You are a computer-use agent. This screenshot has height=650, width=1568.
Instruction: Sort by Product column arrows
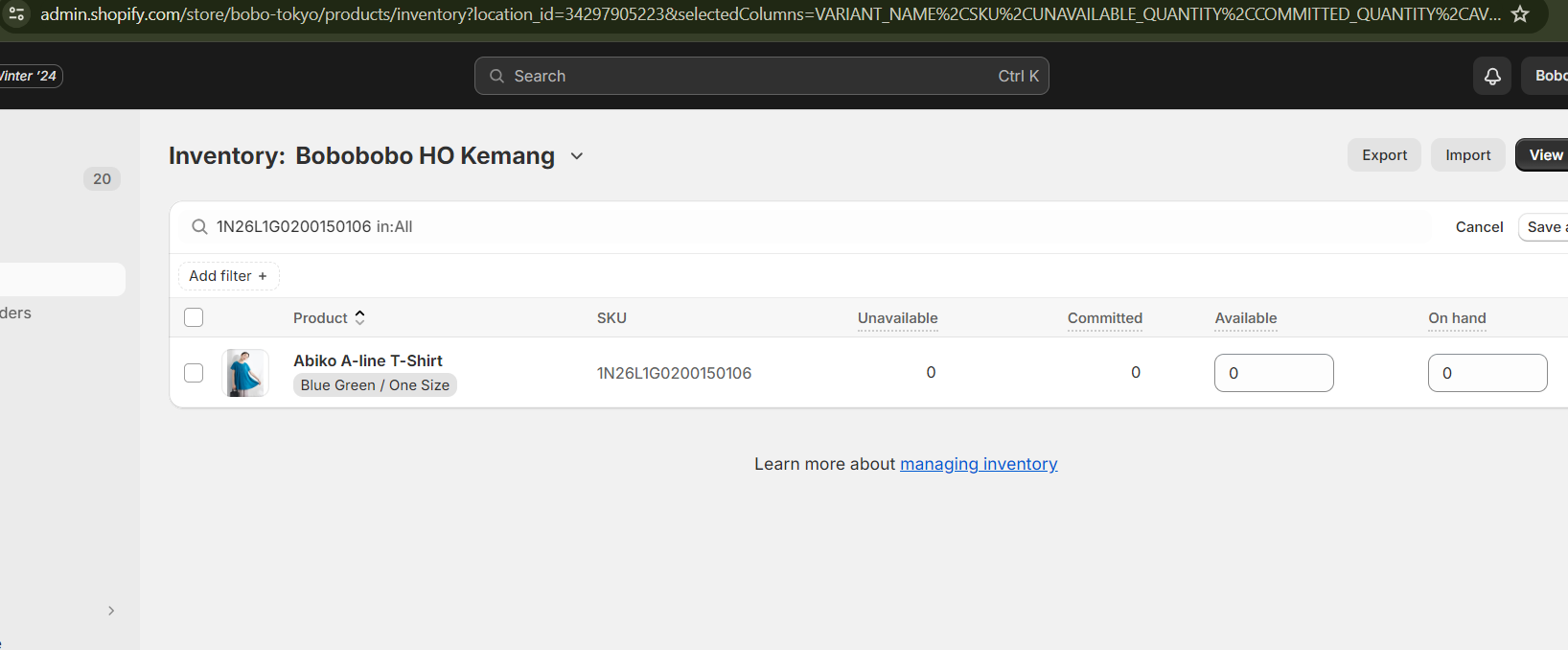click(360, 317)
